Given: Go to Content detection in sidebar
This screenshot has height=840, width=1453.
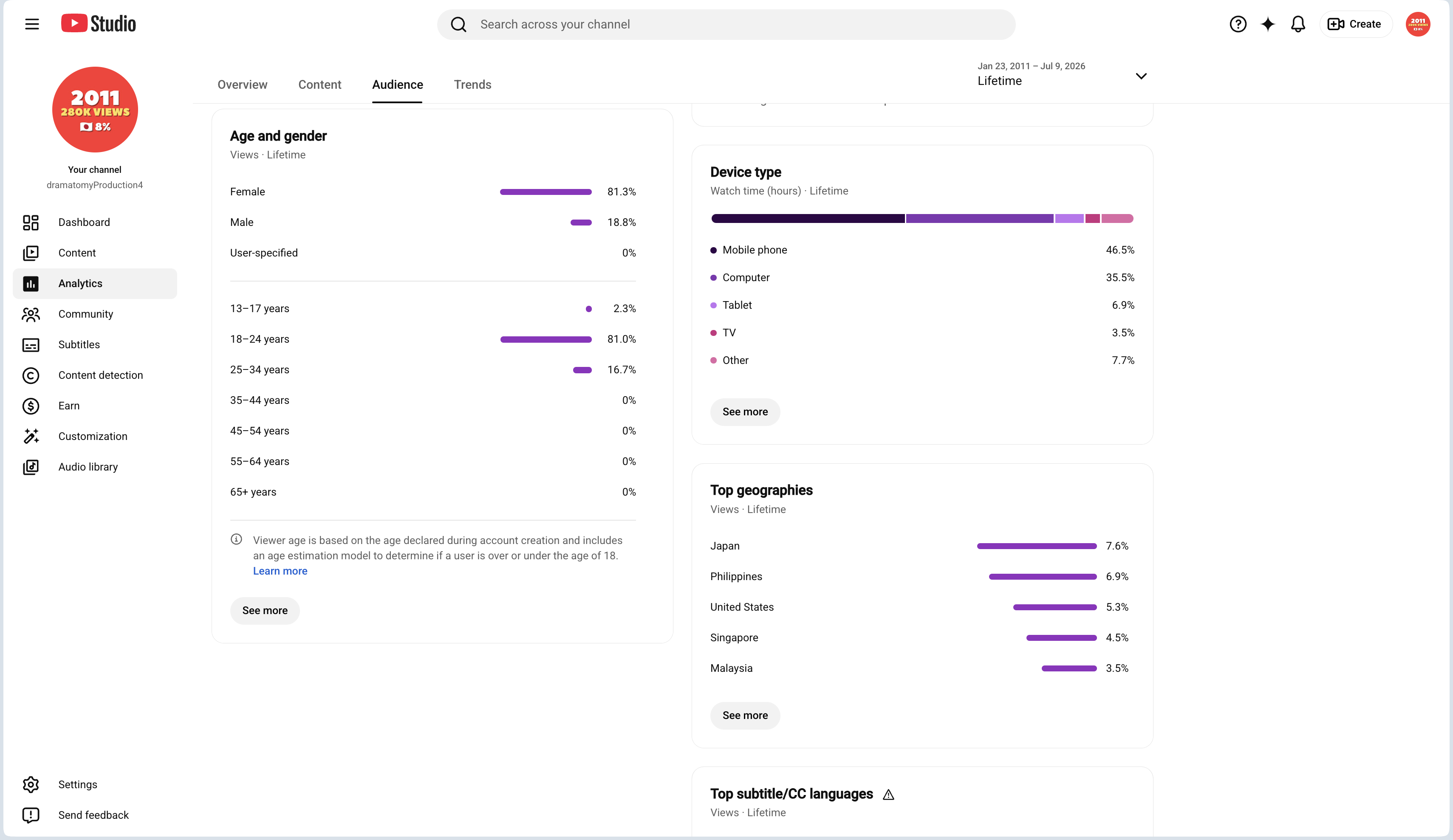Looking at the screenshot, I should pyautogui.click(x=95, y=375).
